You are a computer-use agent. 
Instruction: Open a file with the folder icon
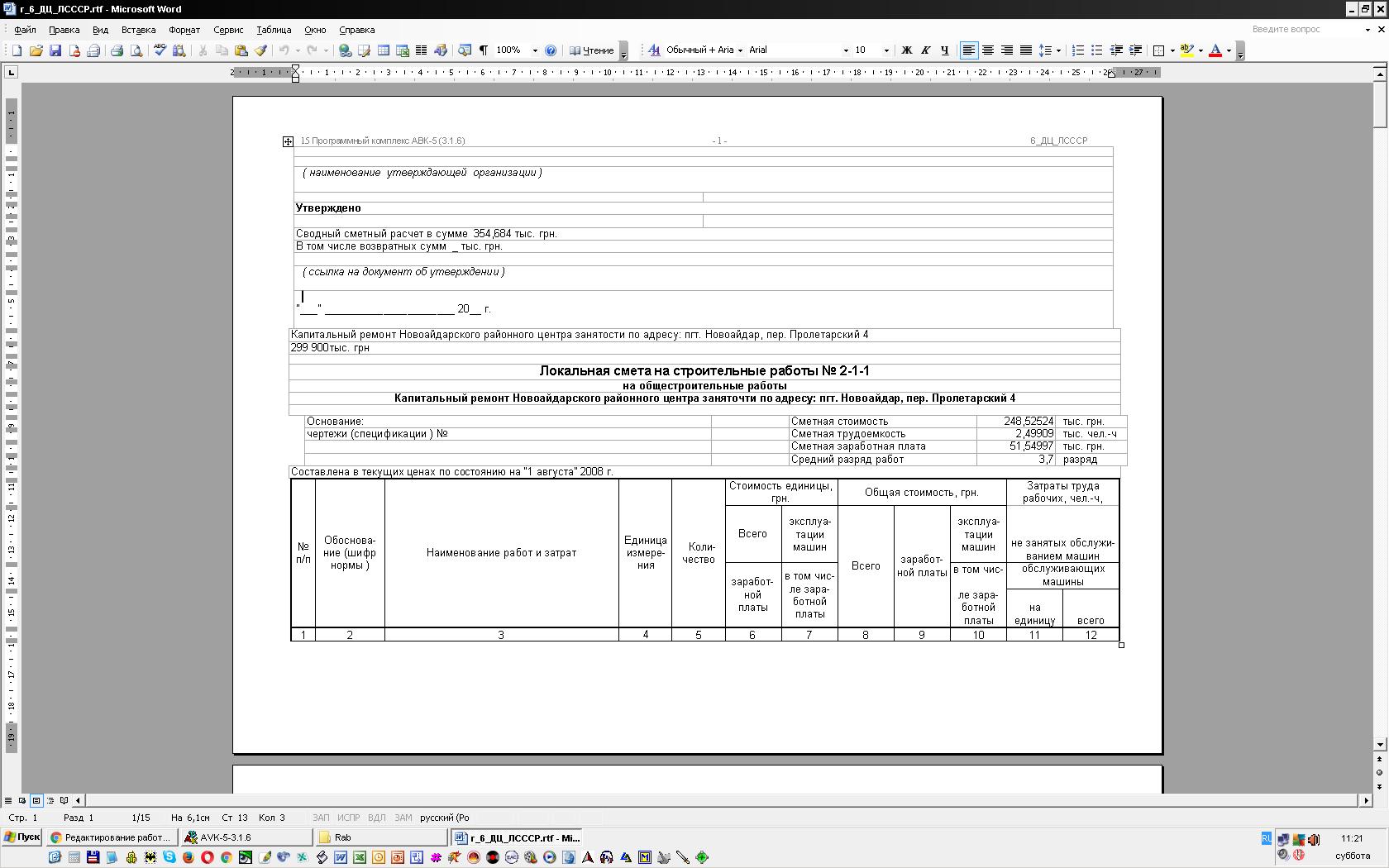point(36,50)
